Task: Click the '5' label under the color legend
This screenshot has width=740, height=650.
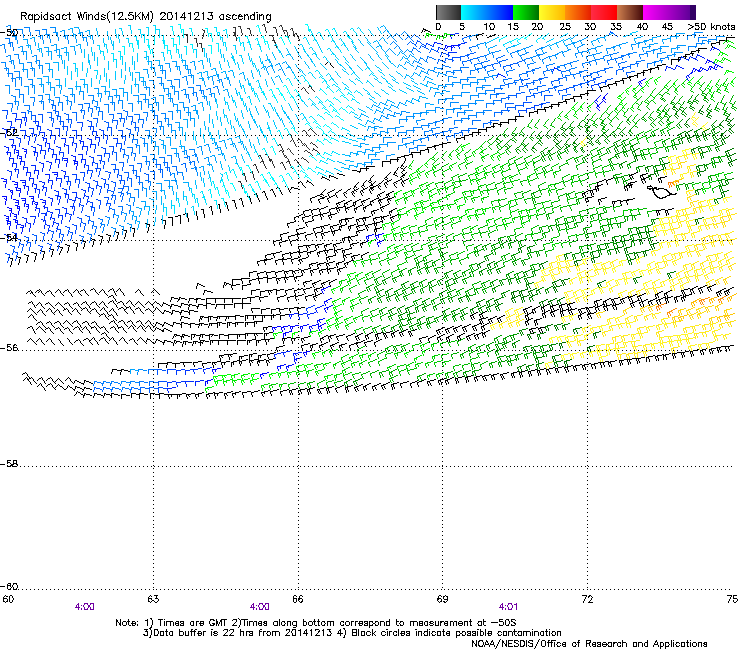Action: [462, 27]
